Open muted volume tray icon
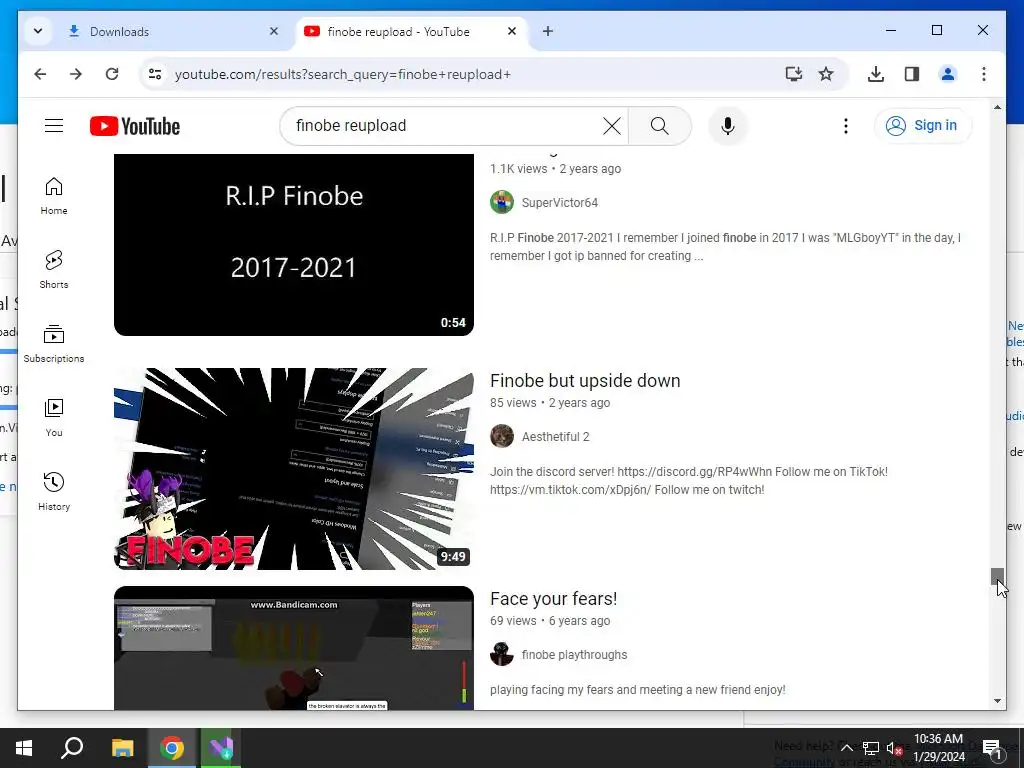1024x768 pixels. (894, 748)
